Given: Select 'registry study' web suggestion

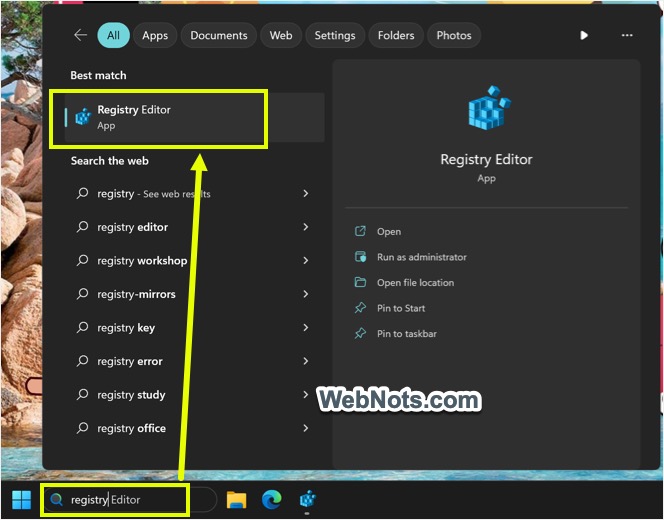Looking at the screenshot, I should (194, 395).
